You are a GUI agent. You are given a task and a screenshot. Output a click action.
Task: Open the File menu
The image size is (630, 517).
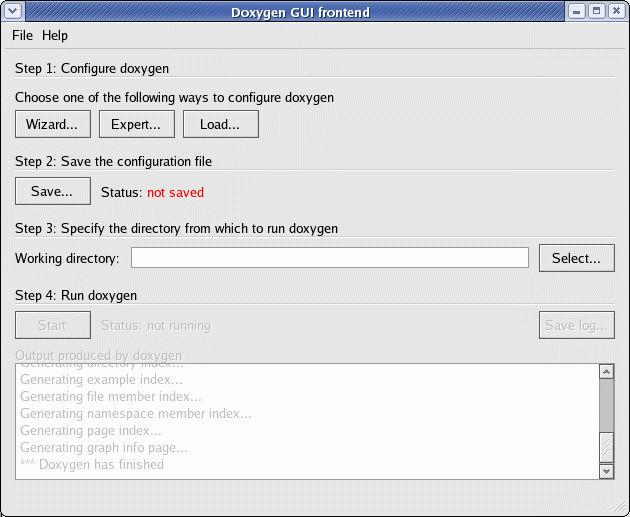click(22, 35)
